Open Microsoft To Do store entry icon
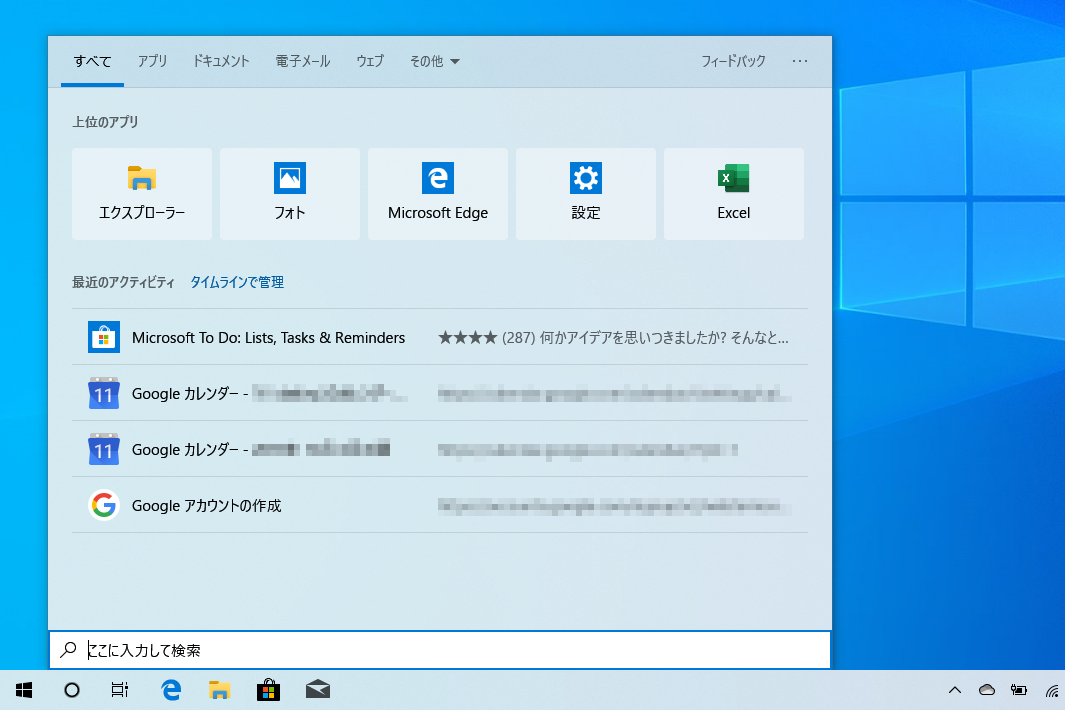The width and height of the screenshot is (1065, 710). (x=103, y=337)
